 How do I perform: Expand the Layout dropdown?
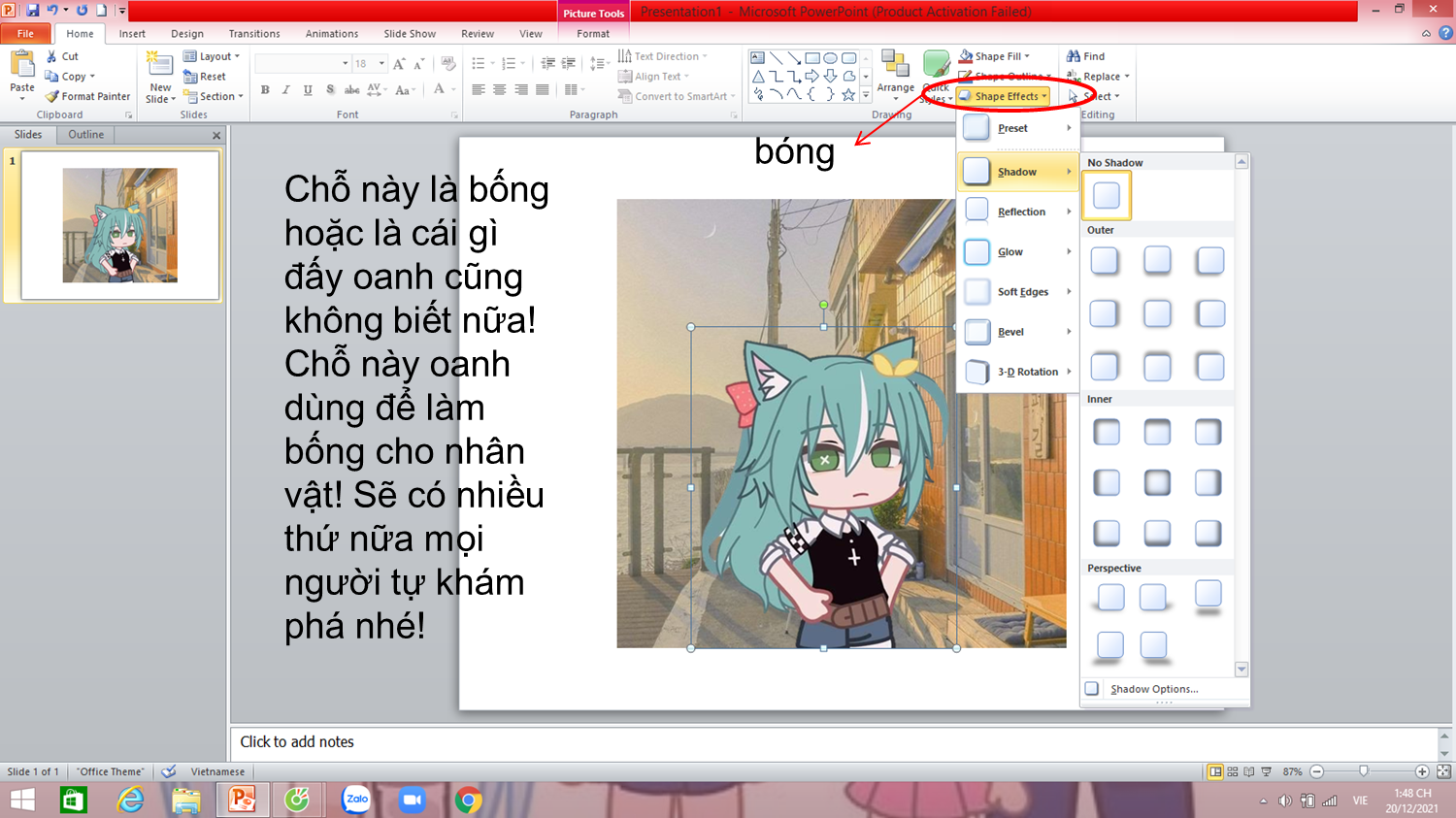coord(212,56)
